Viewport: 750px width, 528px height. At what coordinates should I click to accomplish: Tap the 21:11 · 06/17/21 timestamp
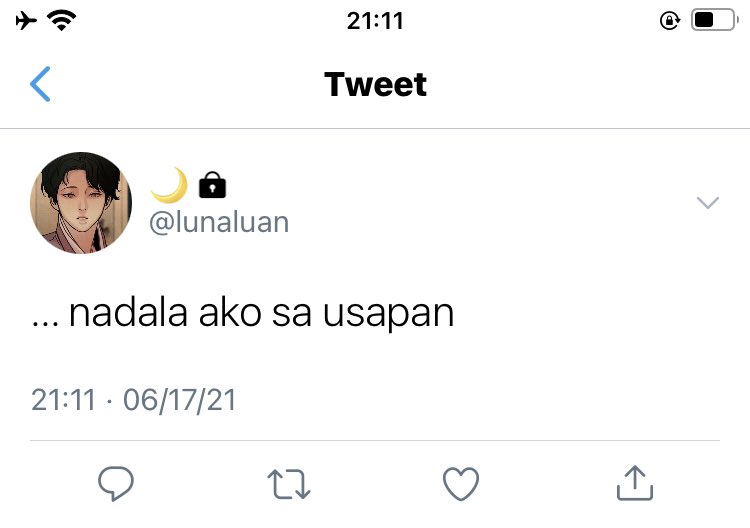(133, 400)
